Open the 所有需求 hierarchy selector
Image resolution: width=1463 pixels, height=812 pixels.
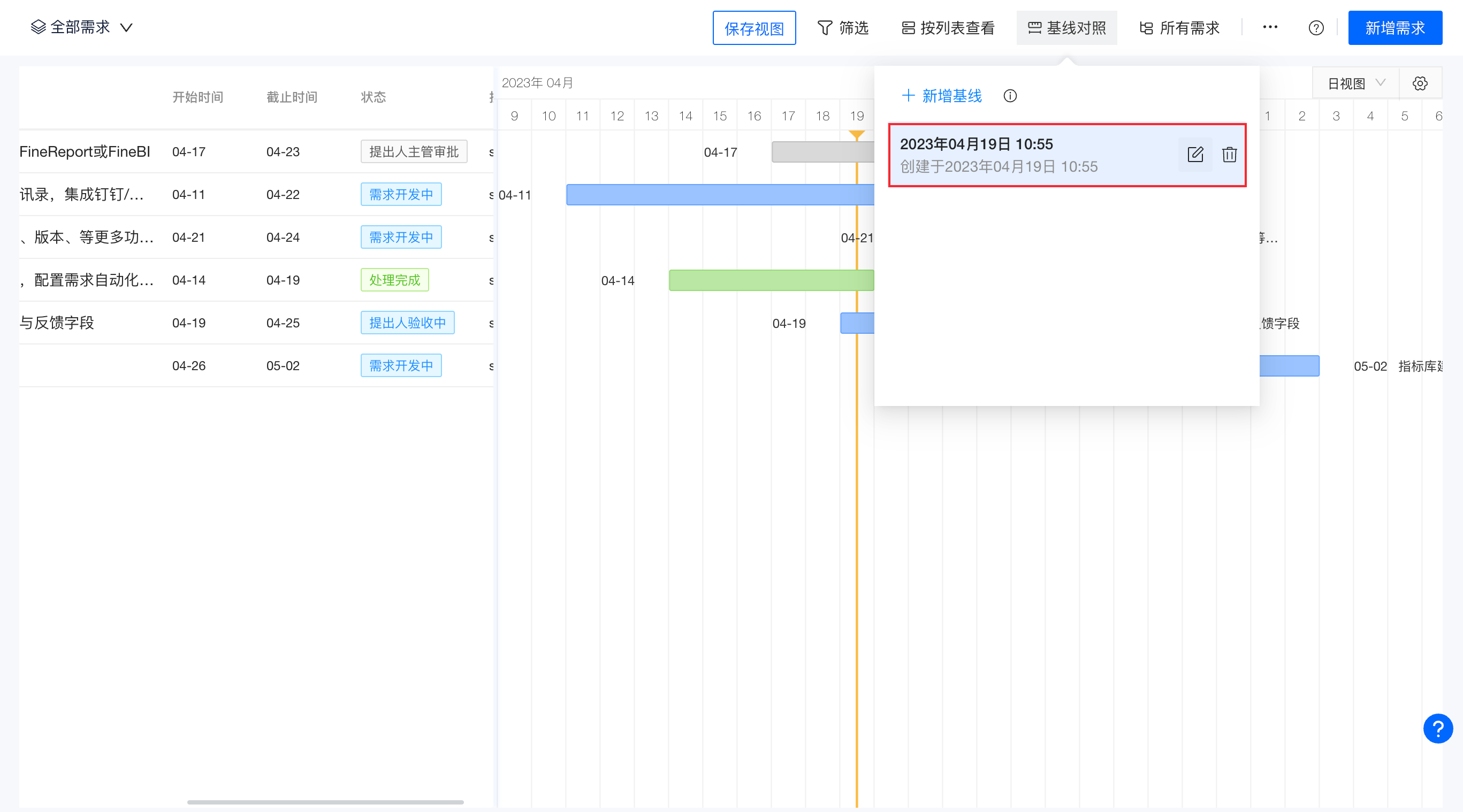click(x=1179, y=28)
